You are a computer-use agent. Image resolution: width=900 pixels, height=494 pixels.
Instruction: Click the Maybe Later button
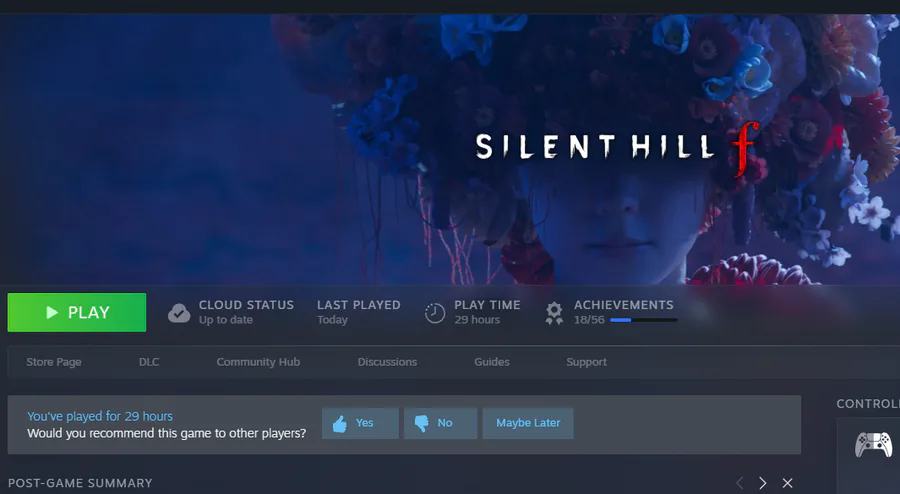528,423
